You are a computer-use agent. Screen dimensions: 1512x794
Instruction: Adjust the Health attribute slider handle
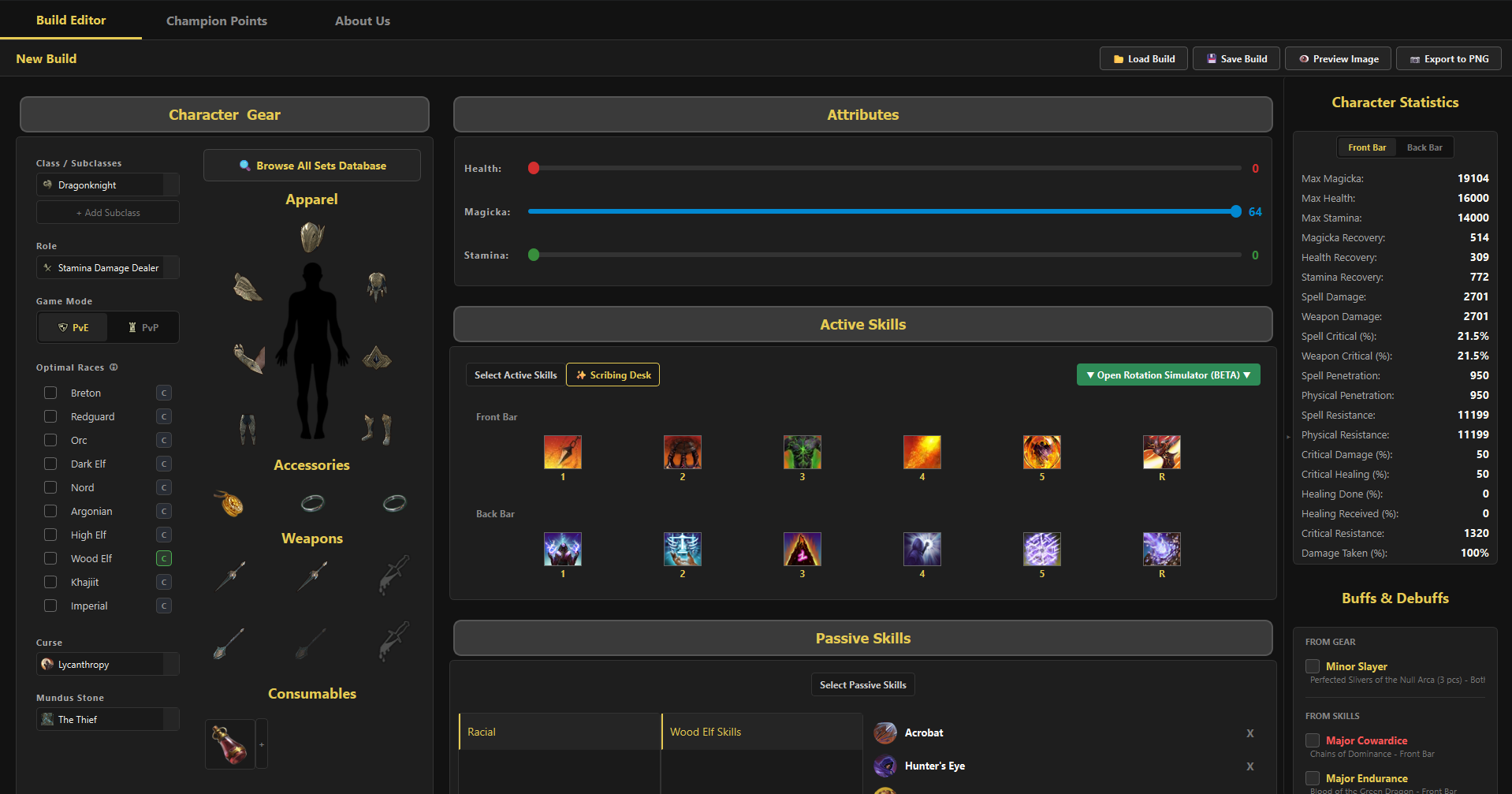click(x=534, y=168)
